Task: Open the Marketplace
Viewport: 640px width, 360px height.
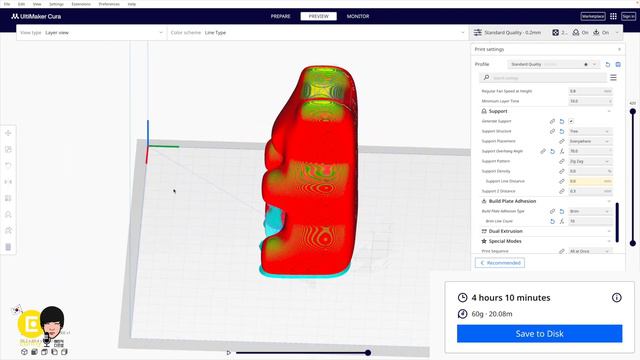Action: click(593, 16)
